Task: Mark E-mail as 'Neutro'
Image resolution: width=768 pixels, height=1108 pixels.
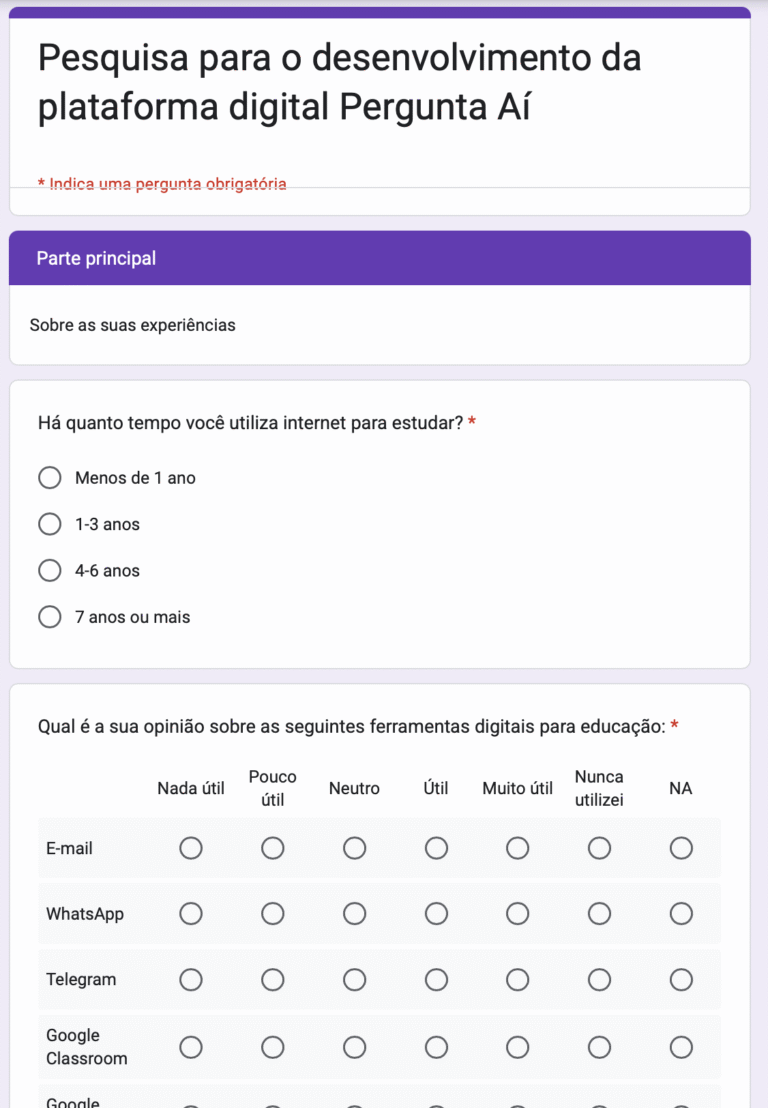Action: (x=354, y=848)
